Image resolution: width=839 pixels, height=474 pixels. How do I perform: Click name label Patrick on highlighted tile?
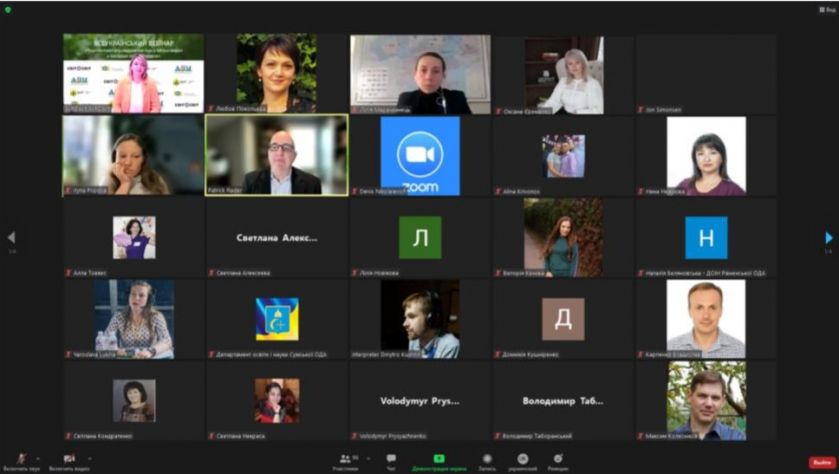(225, 190)
